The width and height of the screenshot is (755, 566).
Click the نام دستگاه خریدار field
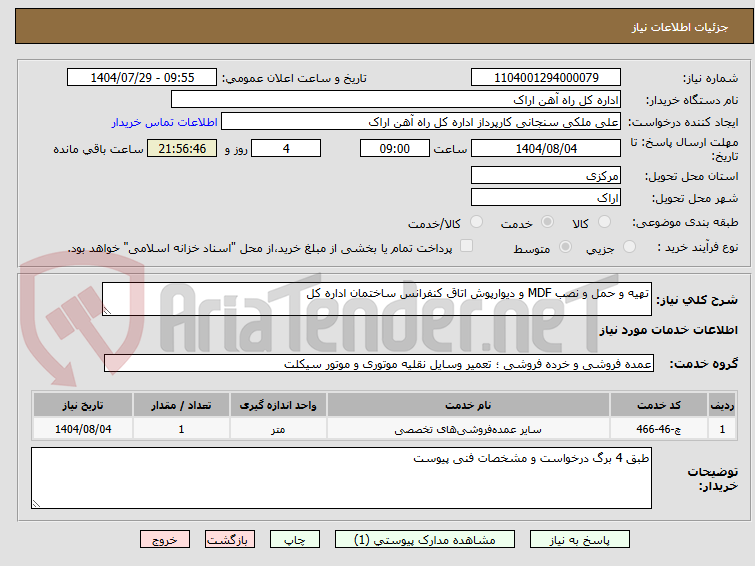(x=396, y=100)
